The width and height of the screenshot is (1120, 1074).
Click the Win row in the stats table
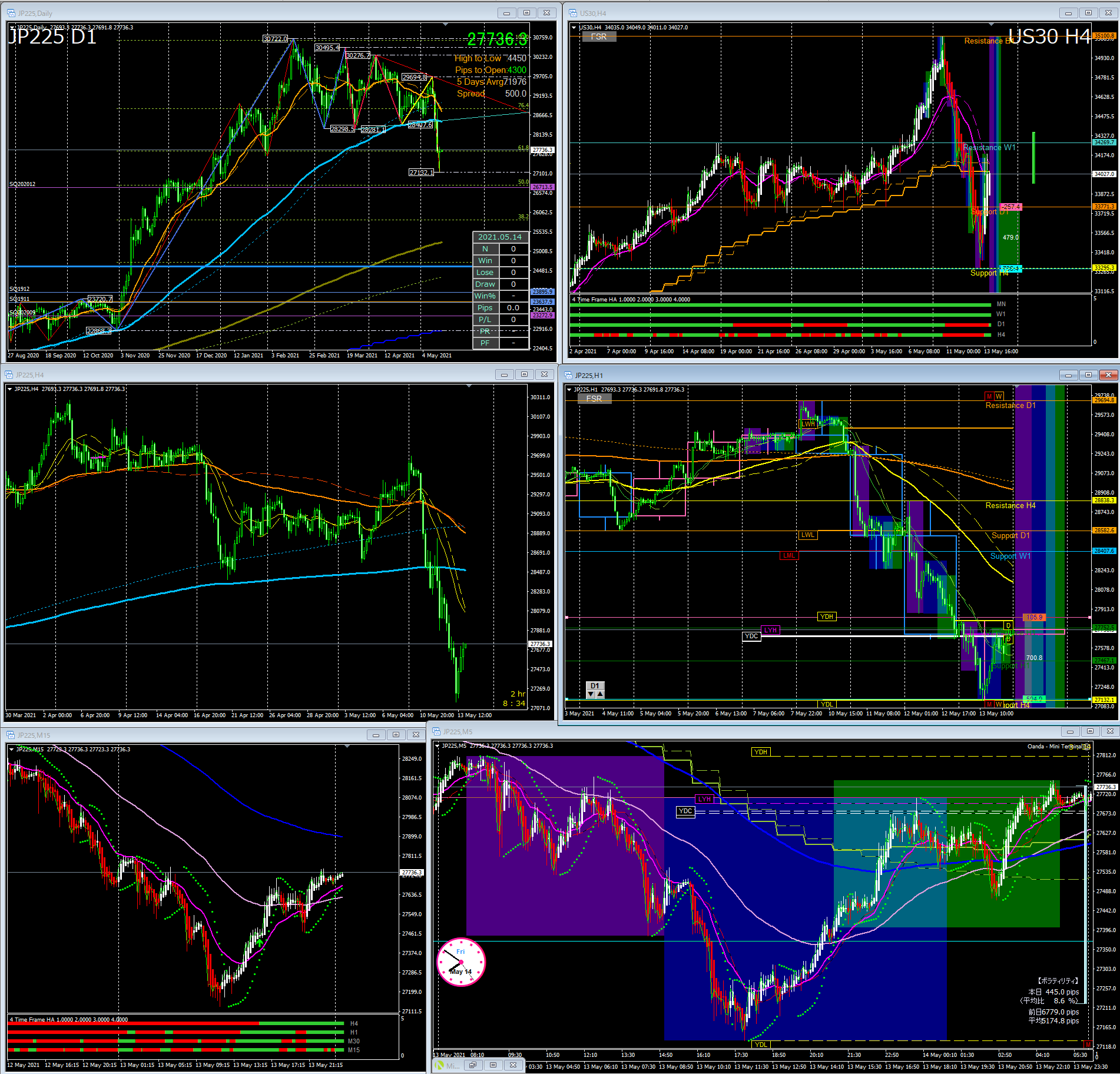[500, 260]
